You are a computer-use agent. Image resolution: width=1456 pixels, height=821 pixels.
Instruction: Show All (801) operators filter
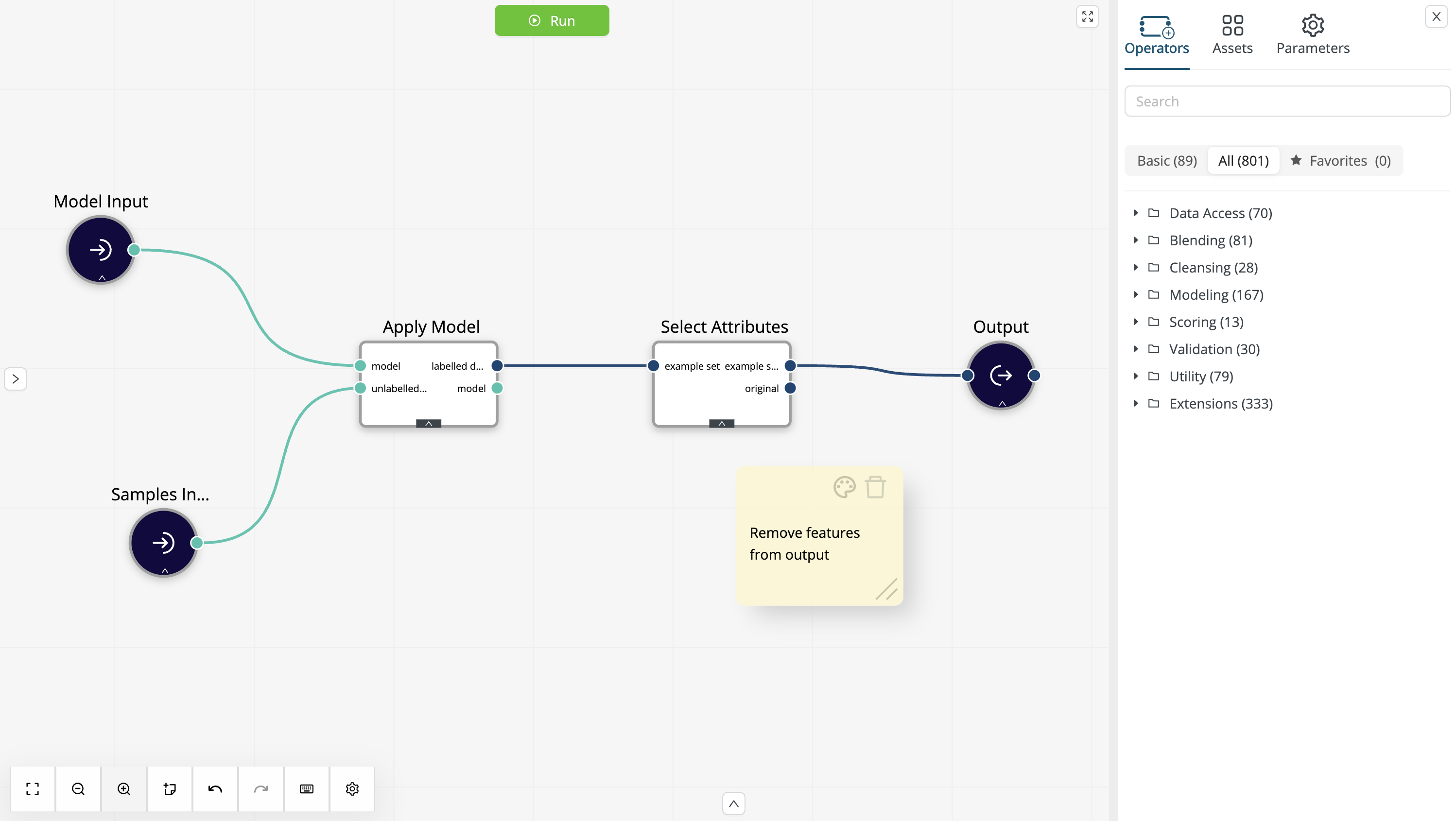(x=1243, y=160)
